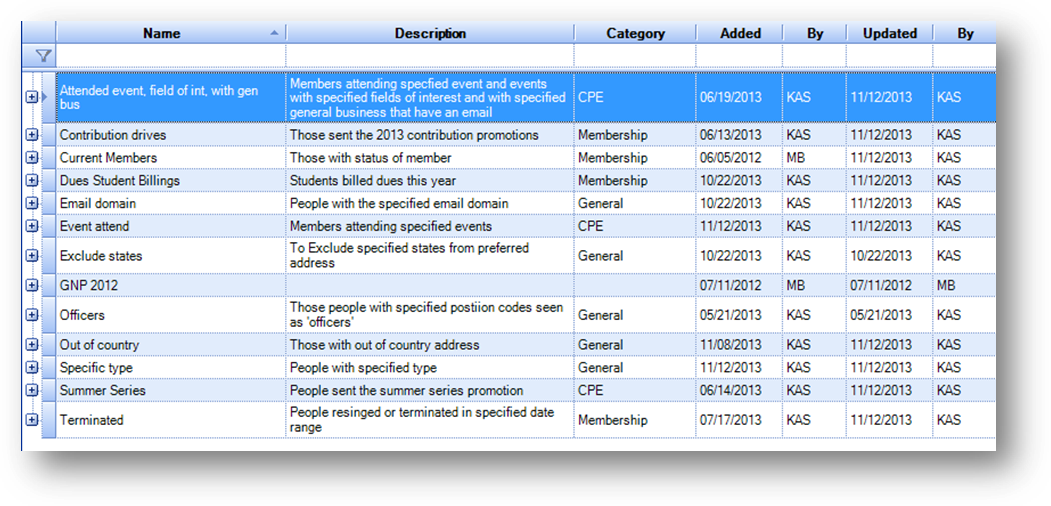The width and height of the screenshot is (1051, 506).
Task: Select the Event attend row
Action: (526, 226)
